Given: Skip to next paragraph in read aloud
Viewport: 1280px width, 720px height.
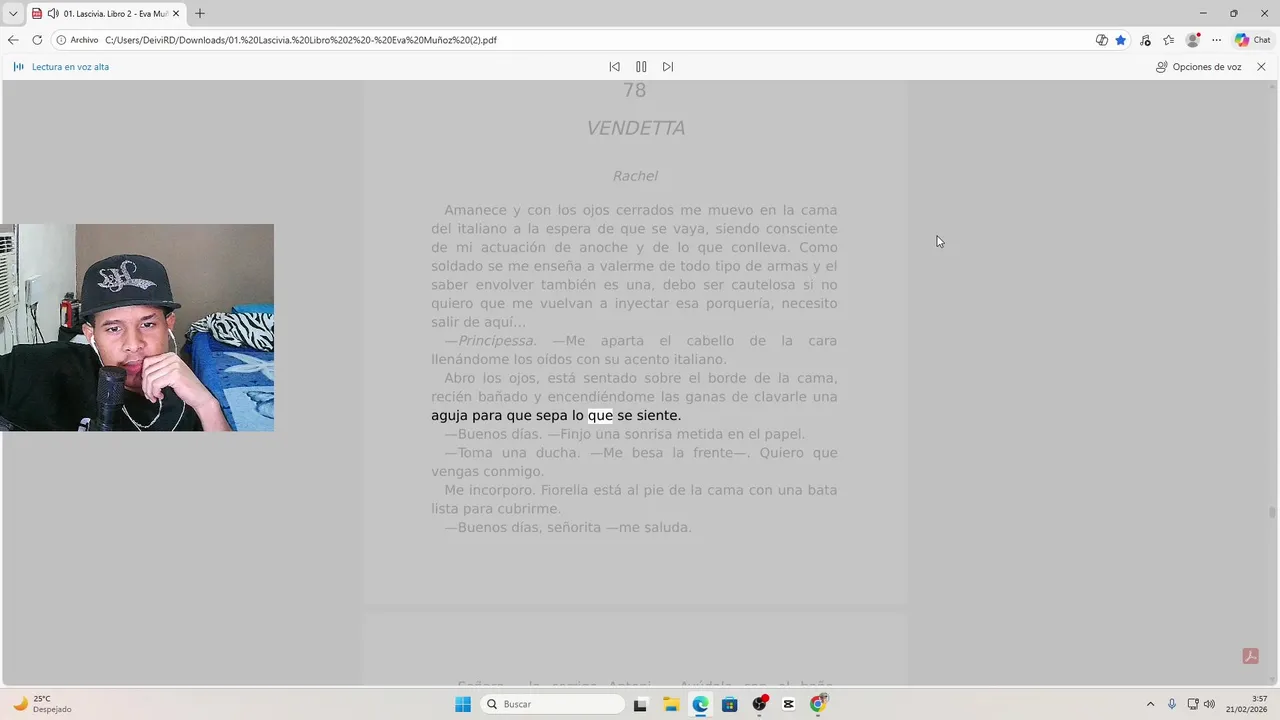Looking at the screenshot, I should coord(668,67).
